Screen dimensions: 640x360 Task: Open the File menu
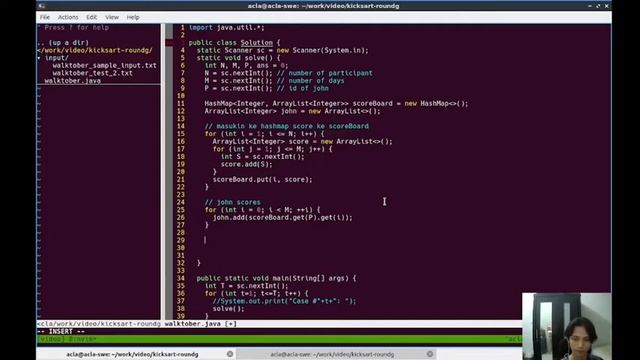click(44, 17)
